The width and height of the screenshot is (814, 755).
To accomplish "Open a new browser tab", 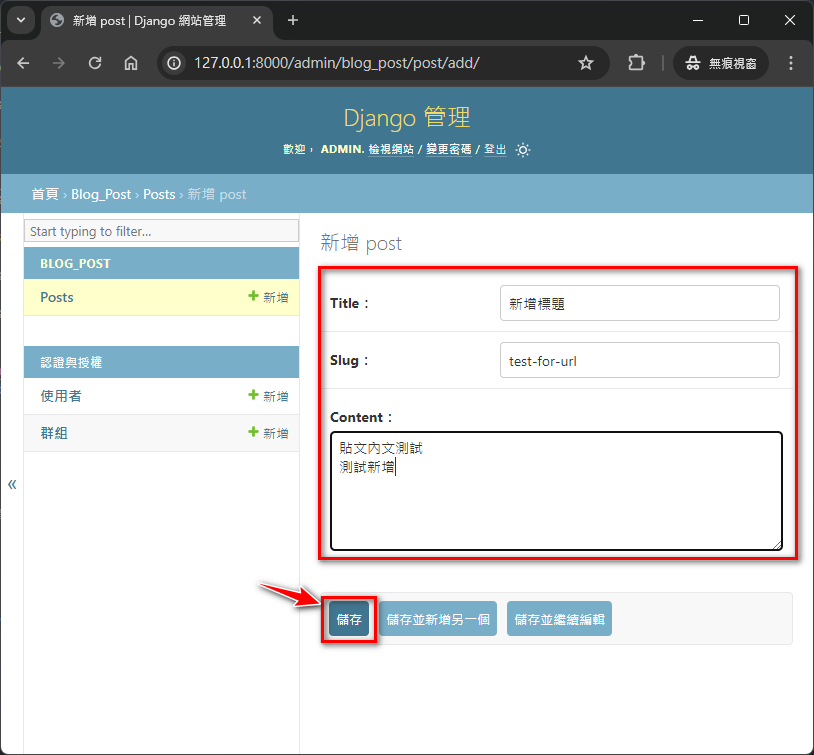I will [x=293, y=20].
